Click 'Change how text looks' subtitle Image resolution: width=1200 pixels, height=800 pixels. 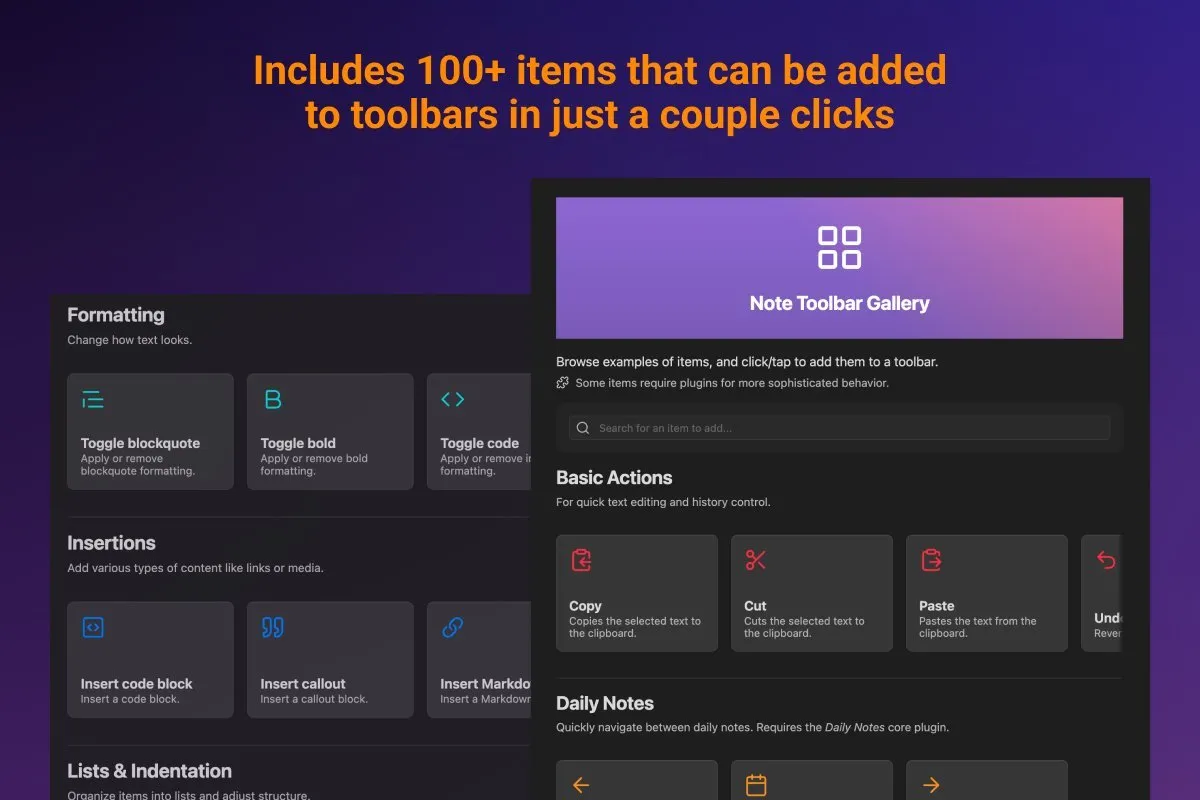[129, 340]
